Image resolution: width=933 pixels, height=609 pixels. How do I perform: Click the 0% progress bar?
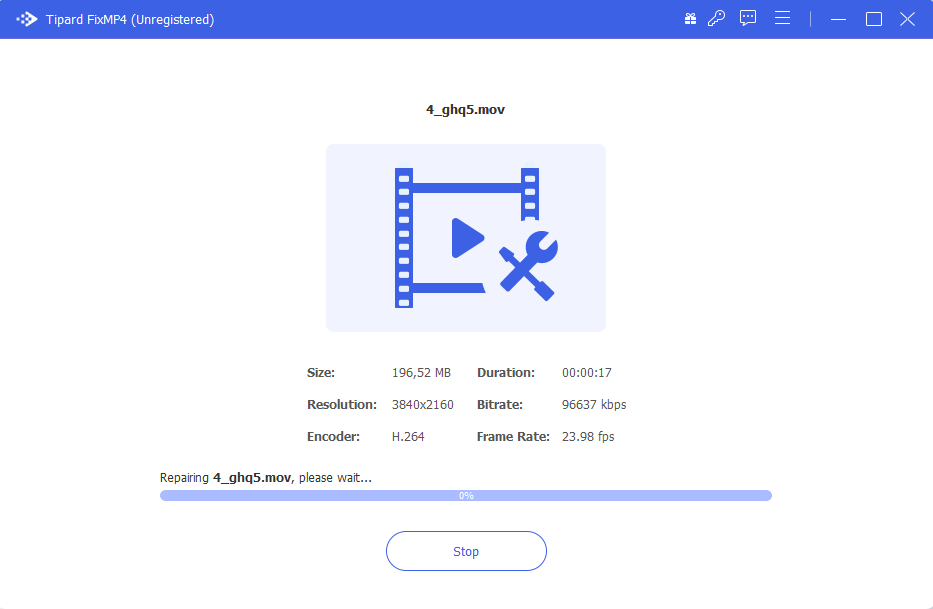(465, 495)
